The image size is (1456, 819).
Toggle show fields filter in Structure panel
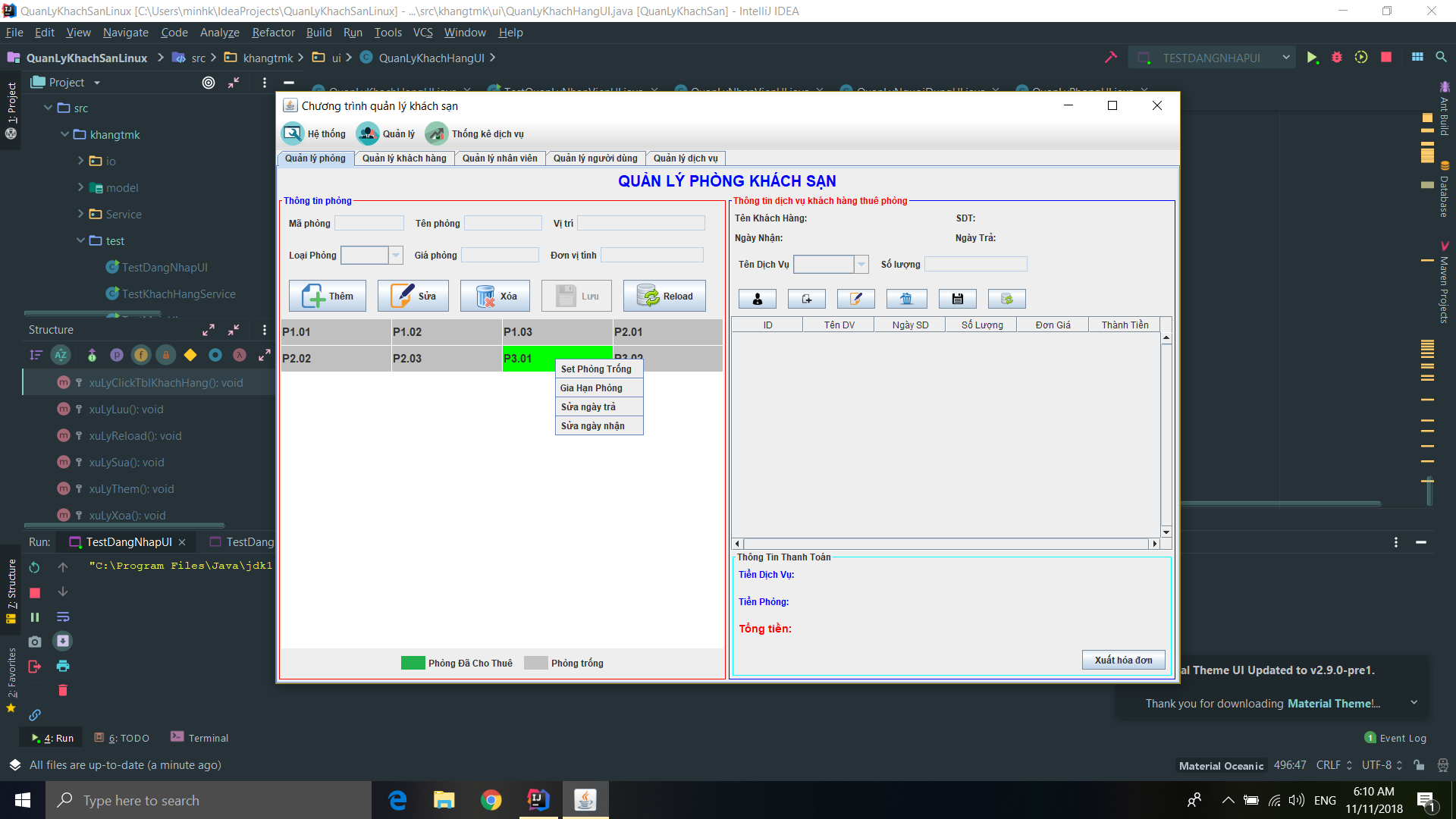point(141,355)
